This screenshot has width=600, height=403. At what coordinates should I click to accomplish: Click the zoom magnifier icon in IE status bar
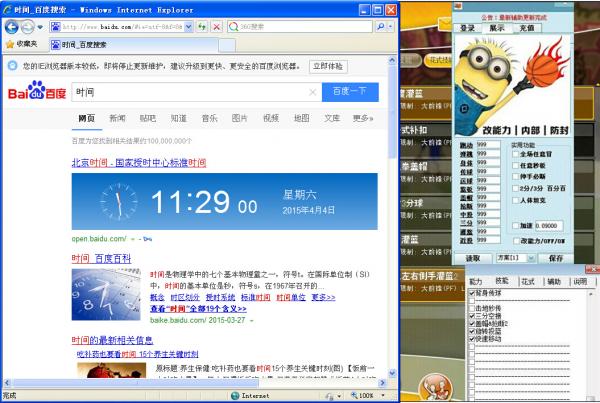click(354, 395)
